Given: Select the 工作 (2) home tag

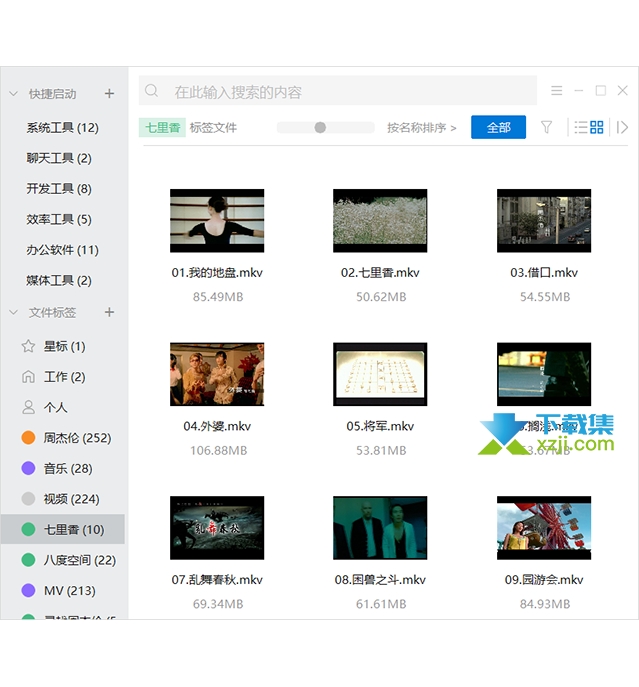Looking at the screenshot, I should pyautogui.click(x=53, y=377).
